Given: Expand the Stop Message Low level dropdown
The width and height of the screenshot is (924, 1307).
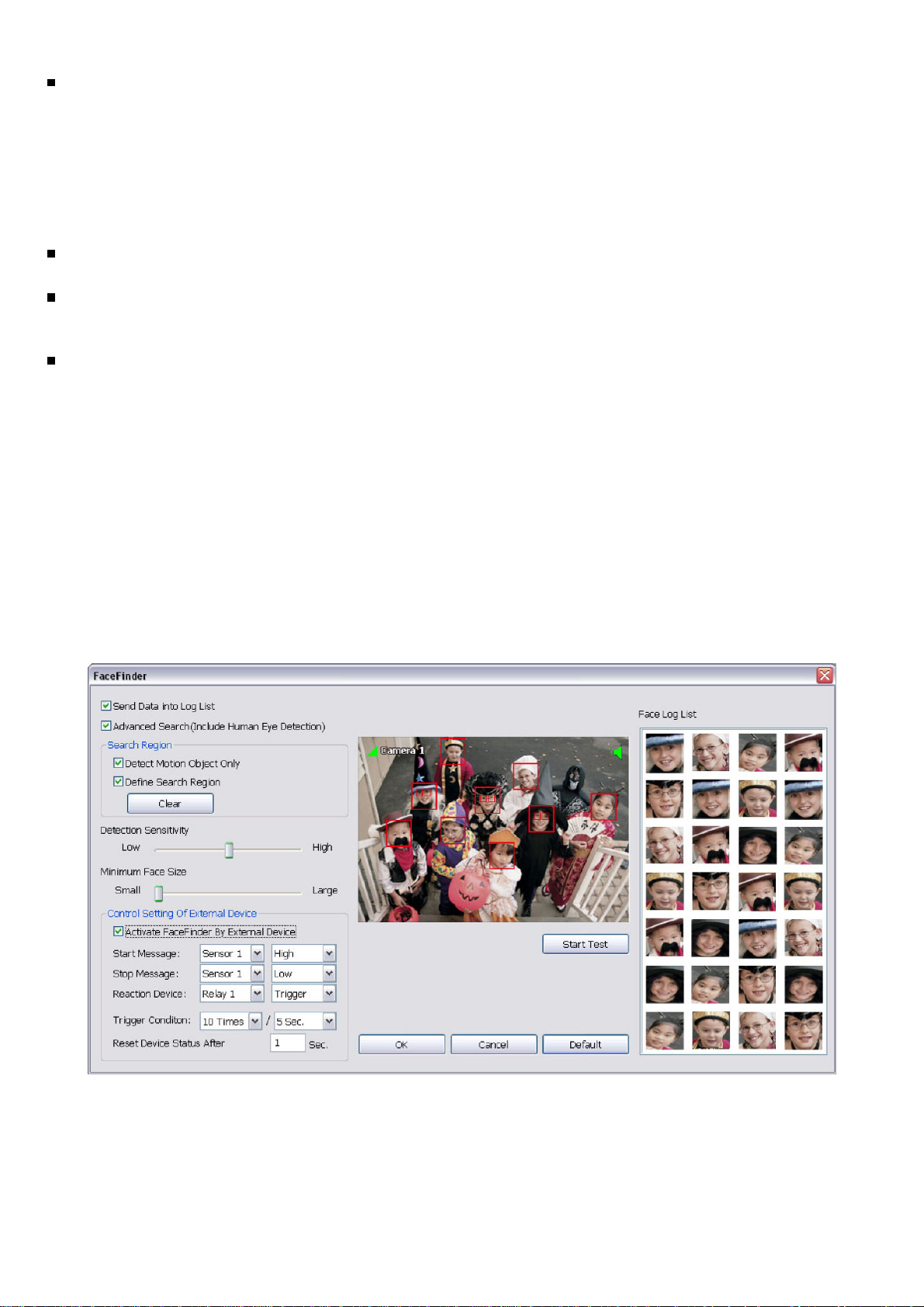Looking at the screenshot, I should pyautogui.click(x=329, y=973).
